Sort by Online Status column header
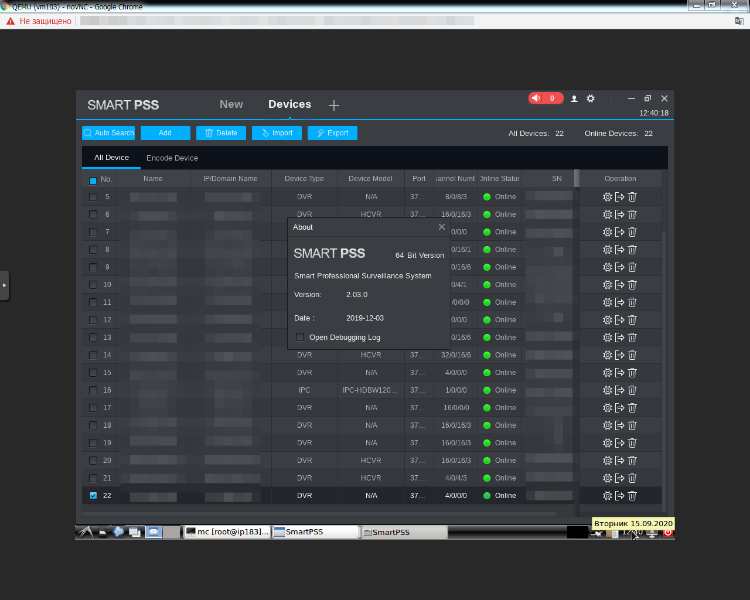Viewport: 750px width, 600px height. 499,178
